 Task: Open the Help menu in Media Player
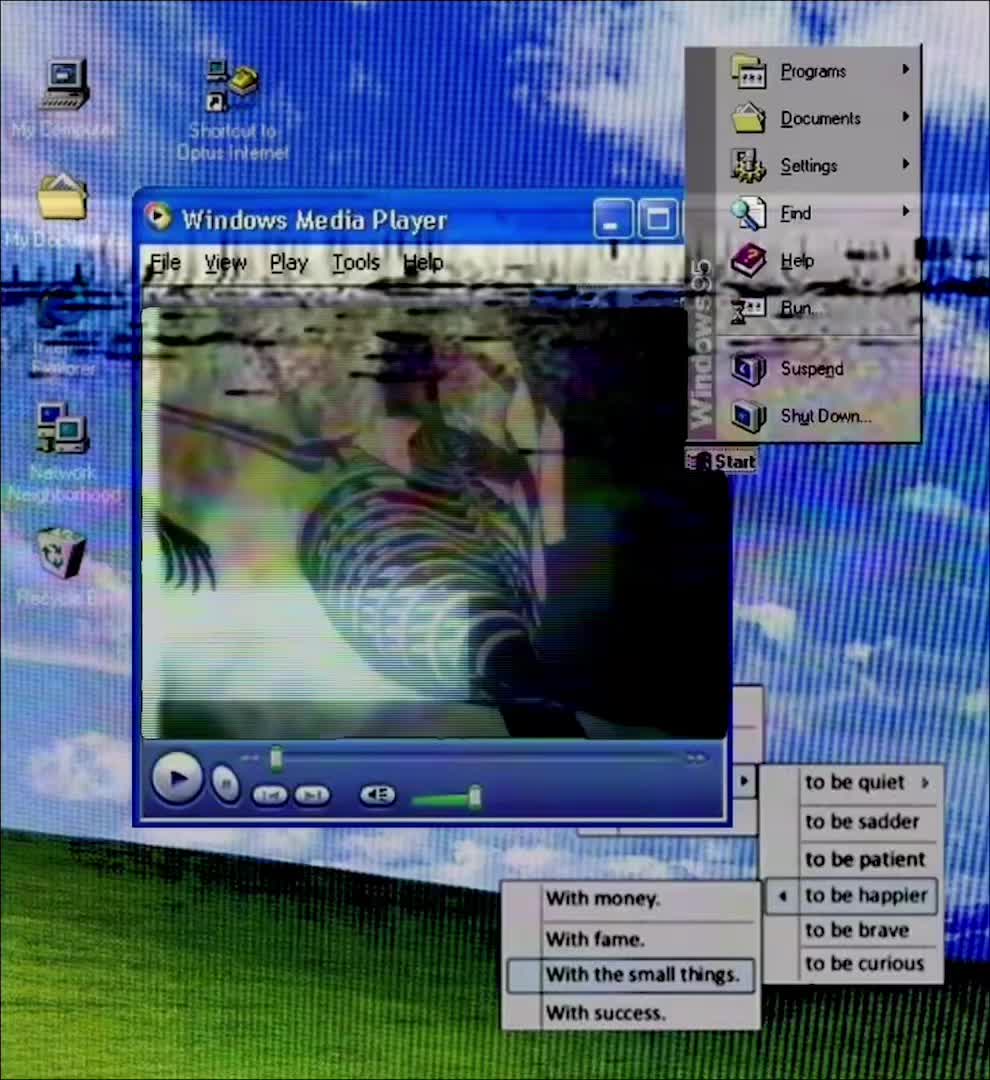(423, 262)
